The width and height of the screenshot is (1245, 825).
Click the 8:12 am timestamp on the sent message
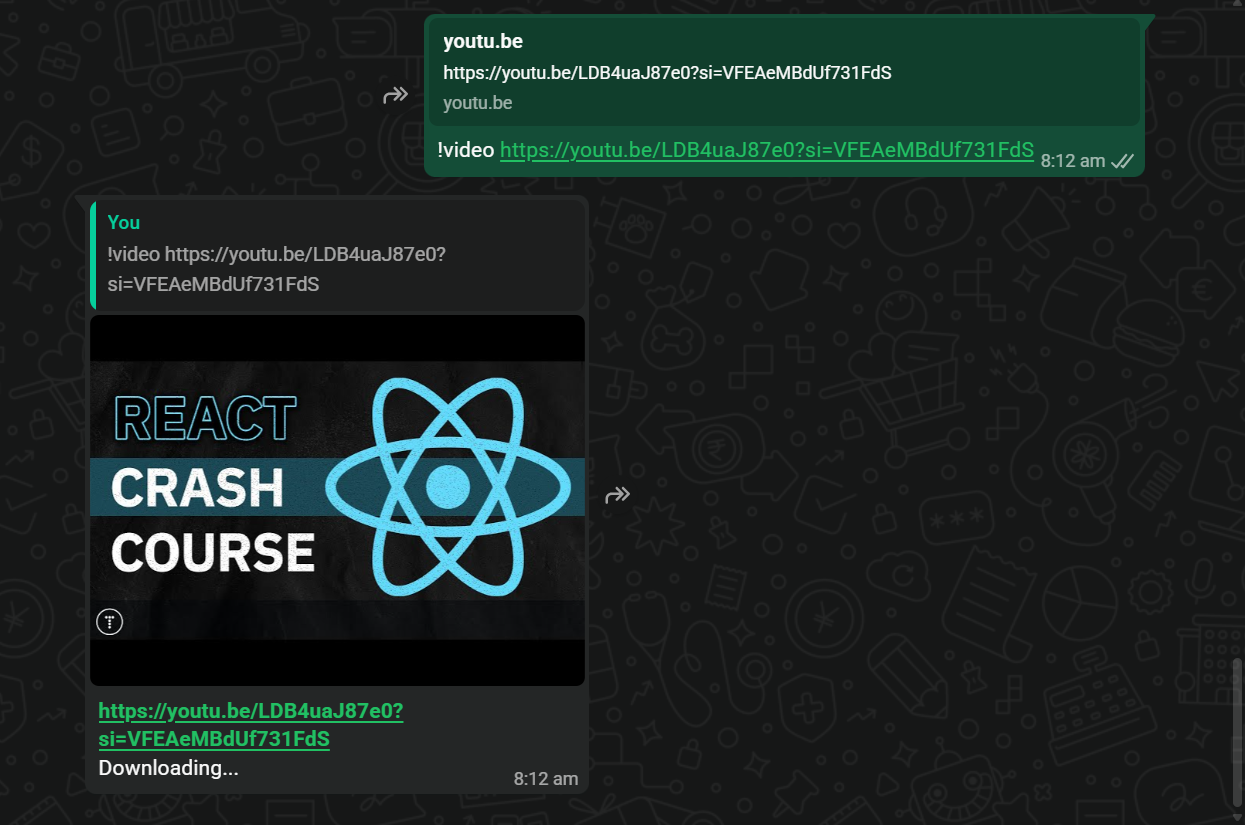tap(1072, 161)
